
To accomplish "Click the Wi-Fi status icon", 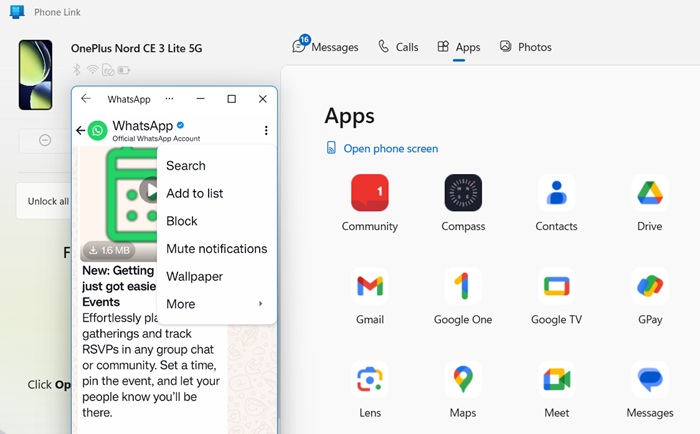I will 92,70.
